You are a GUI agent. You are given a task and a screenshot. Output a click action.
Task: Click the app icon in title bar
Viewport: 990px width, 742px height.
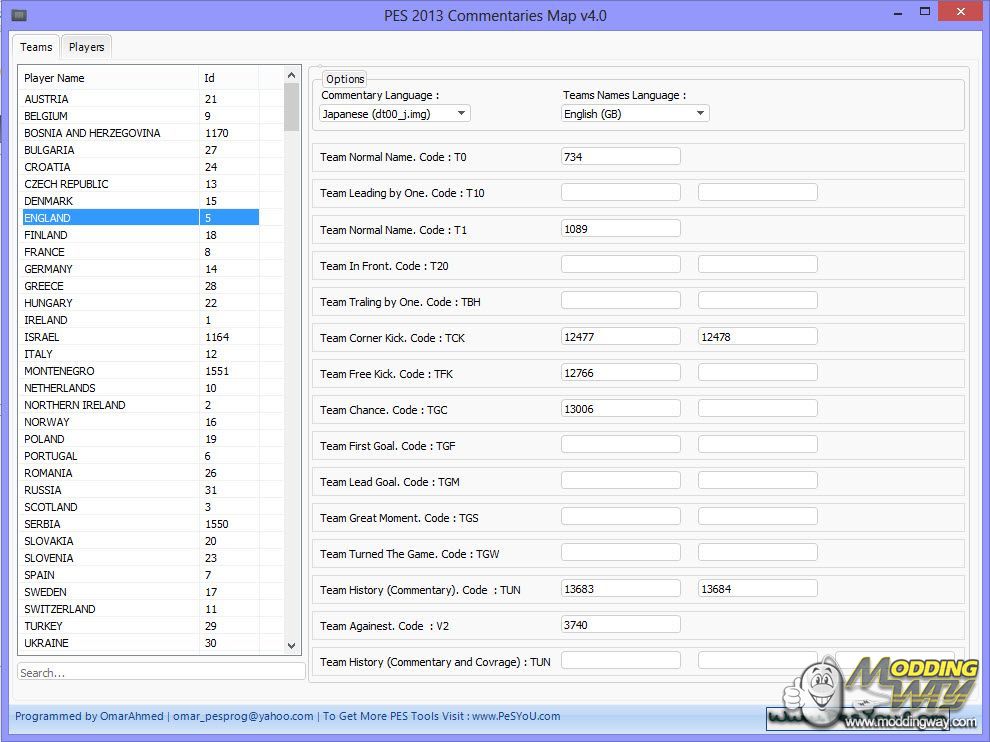pos(19,15)
